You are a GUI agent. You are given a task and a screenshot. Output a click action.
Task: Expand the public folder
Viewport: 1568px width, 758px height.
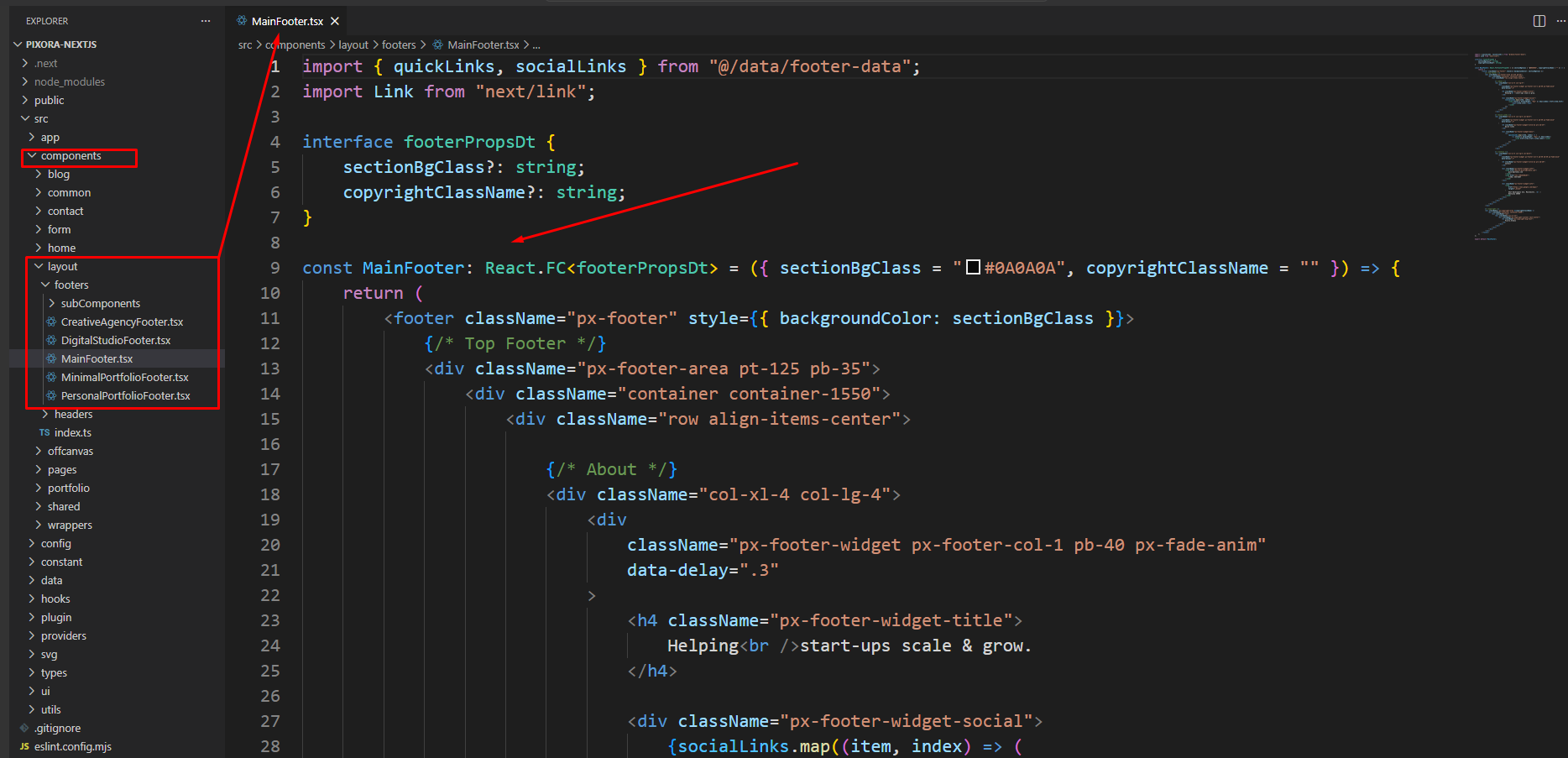(x=25, y=101)
